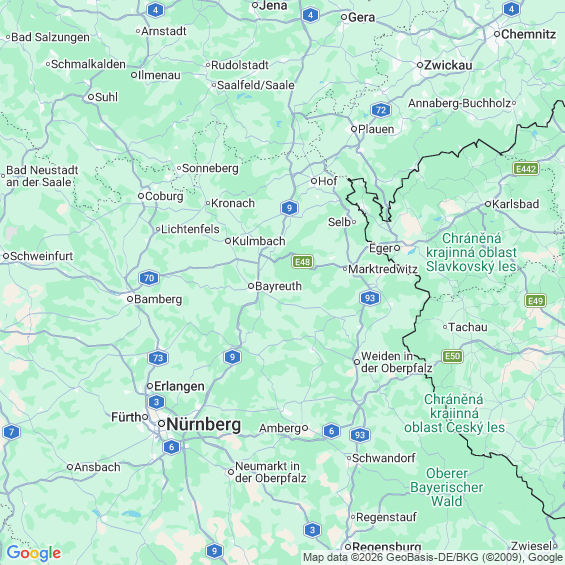Select the Bayreuth city marker
This screenshot has height=565, width=565.
[251, 286]
